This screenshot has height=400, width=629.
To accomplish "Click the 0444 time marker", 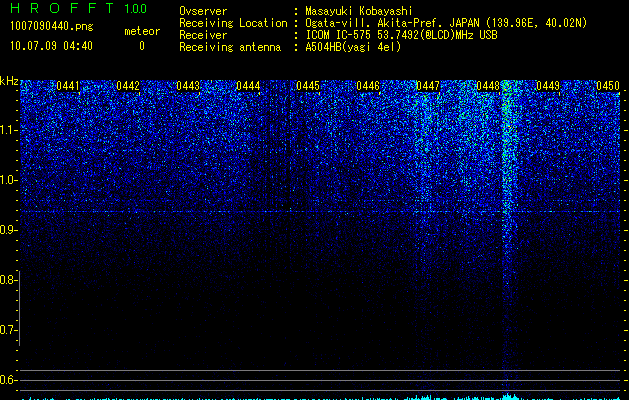I will click(248, 86).
